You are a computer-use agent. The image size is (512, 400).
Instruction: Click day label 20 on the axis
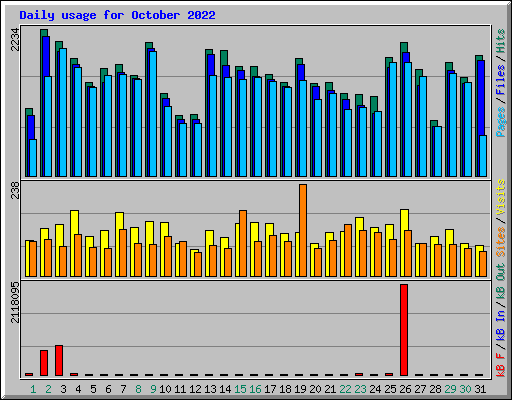click(315, 389)
